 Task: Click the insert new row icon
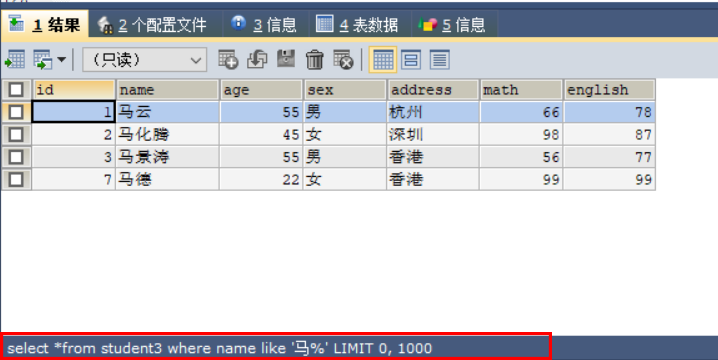pyautogui.click(x=228, y=60)
